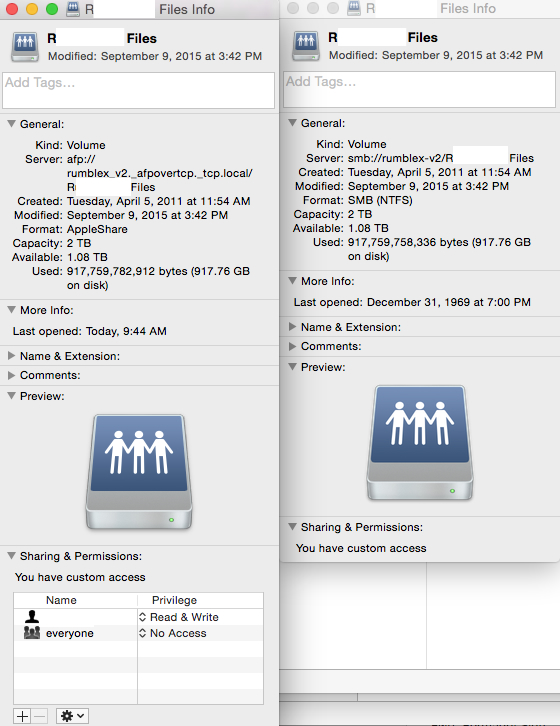The height and width of the screenshot is (726, 560).
Task: Open privilege dropdown showing Read & Write
Action: point(179,617)
